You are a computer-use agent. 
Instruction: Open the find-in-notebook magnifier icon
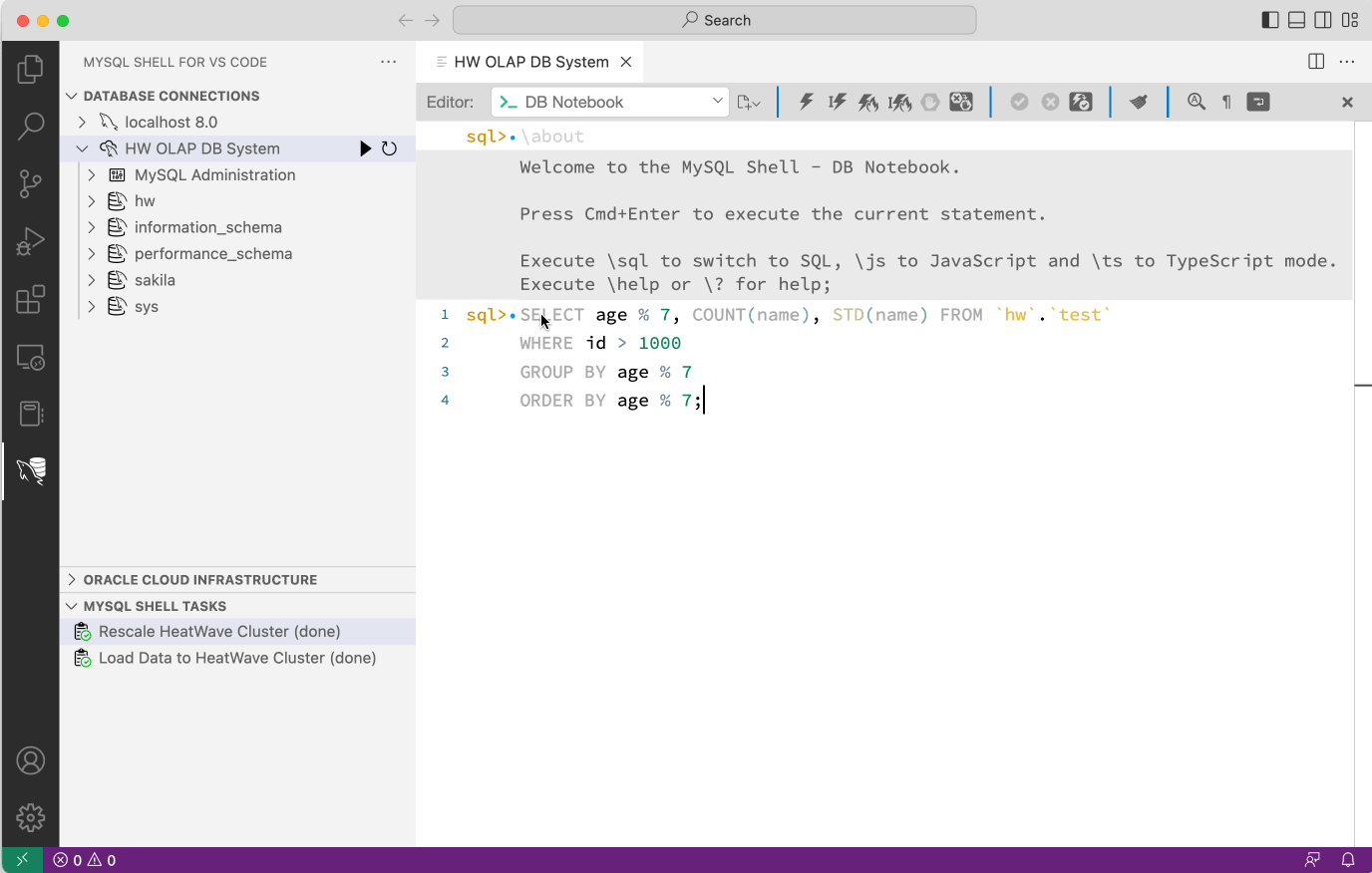1196,101
